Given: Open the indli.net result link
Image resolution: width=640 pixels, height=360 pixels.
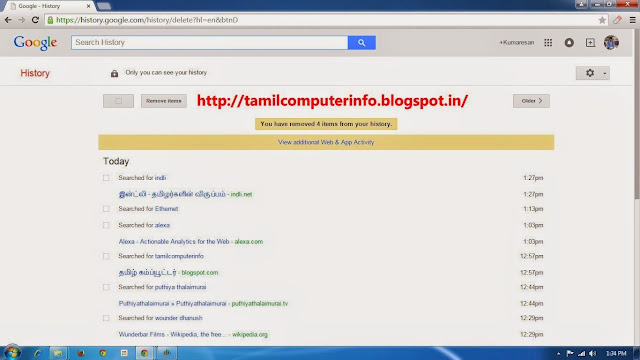Looking at the screenshot, I should 185,194.
